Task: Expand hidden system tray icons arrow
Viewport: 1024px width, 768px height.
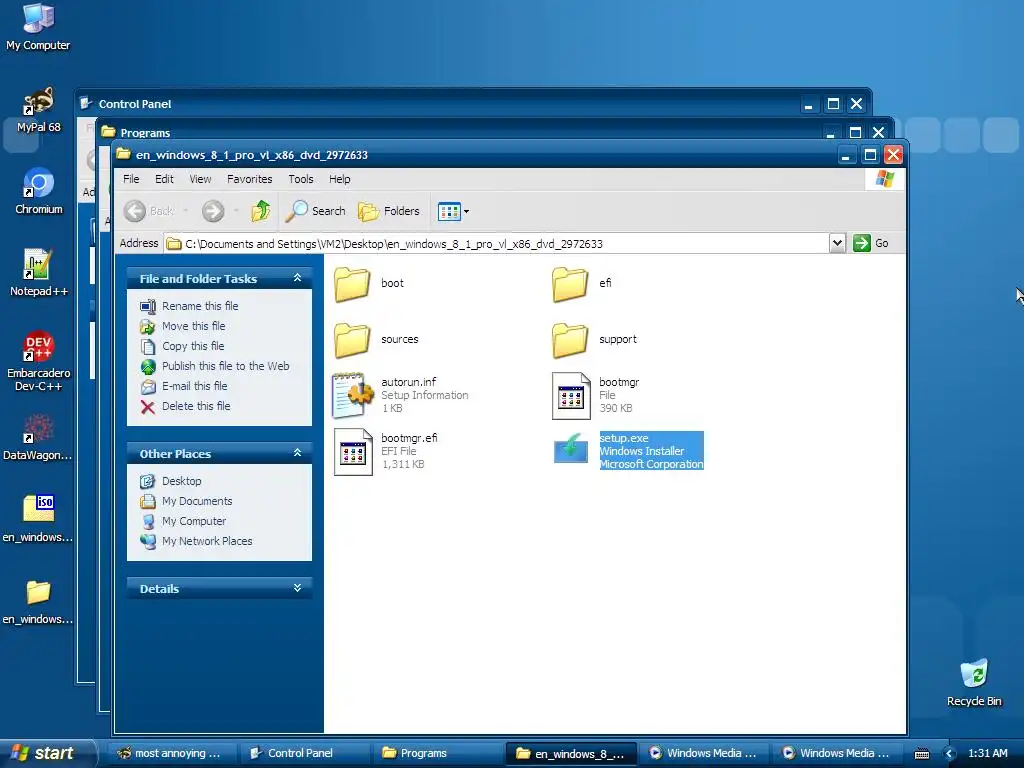Action: tap(950, 754)
